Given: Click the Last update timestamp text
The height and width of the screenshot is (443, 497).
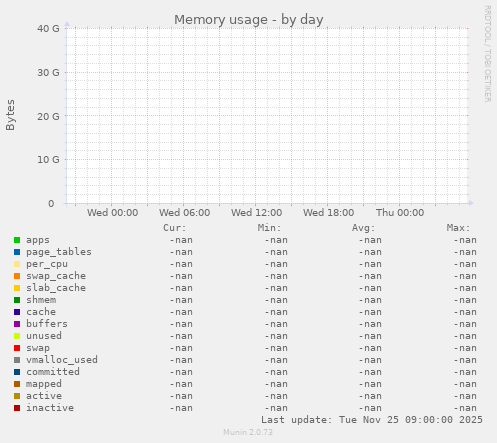Looking at the screenshot, I should click(372, 420).
